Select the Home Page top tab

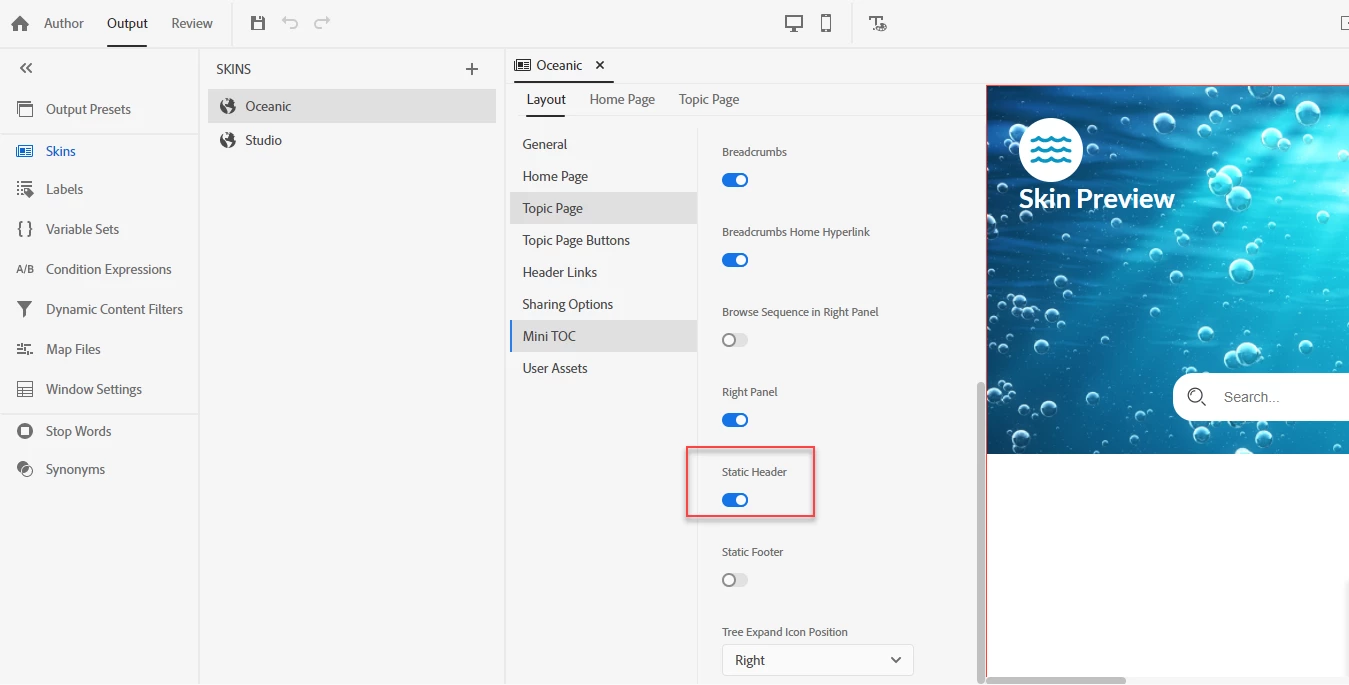pyautogui.click(x=622, y=99)
